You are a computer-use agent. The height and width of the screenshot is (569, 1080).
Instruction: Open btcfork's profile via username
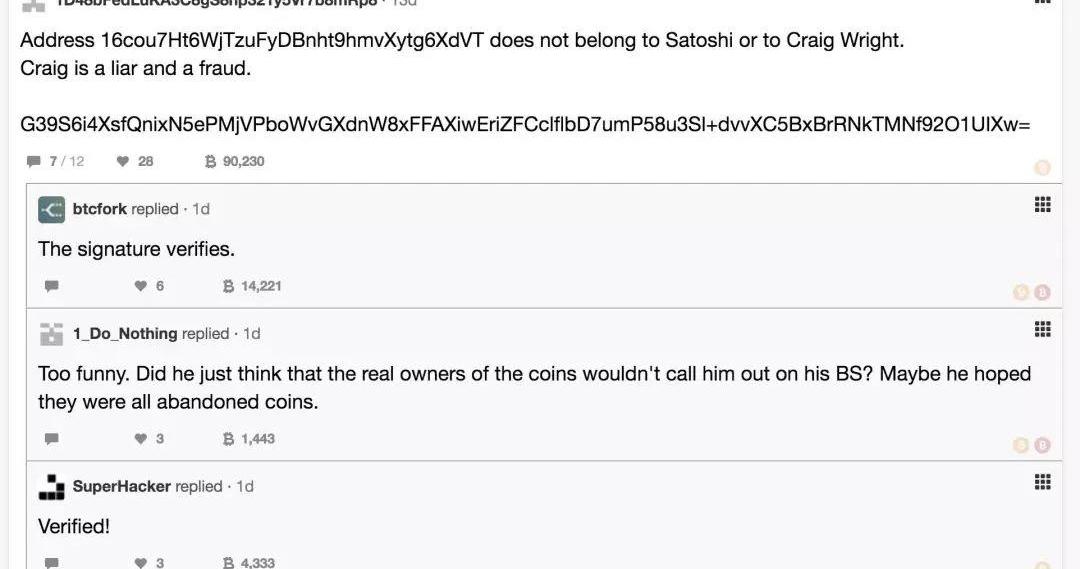pos(100,209)
